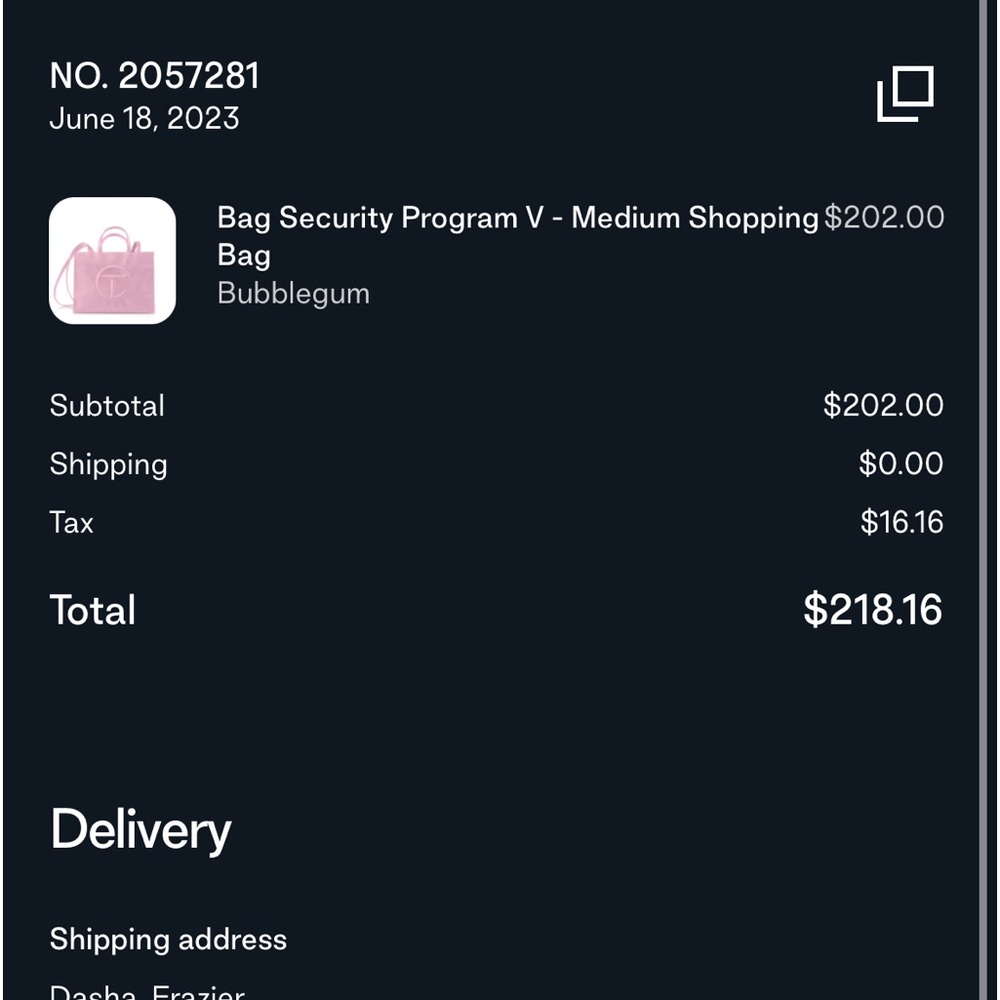Click the $16.16 tax amount
1000x1000 pixels.
901,522
